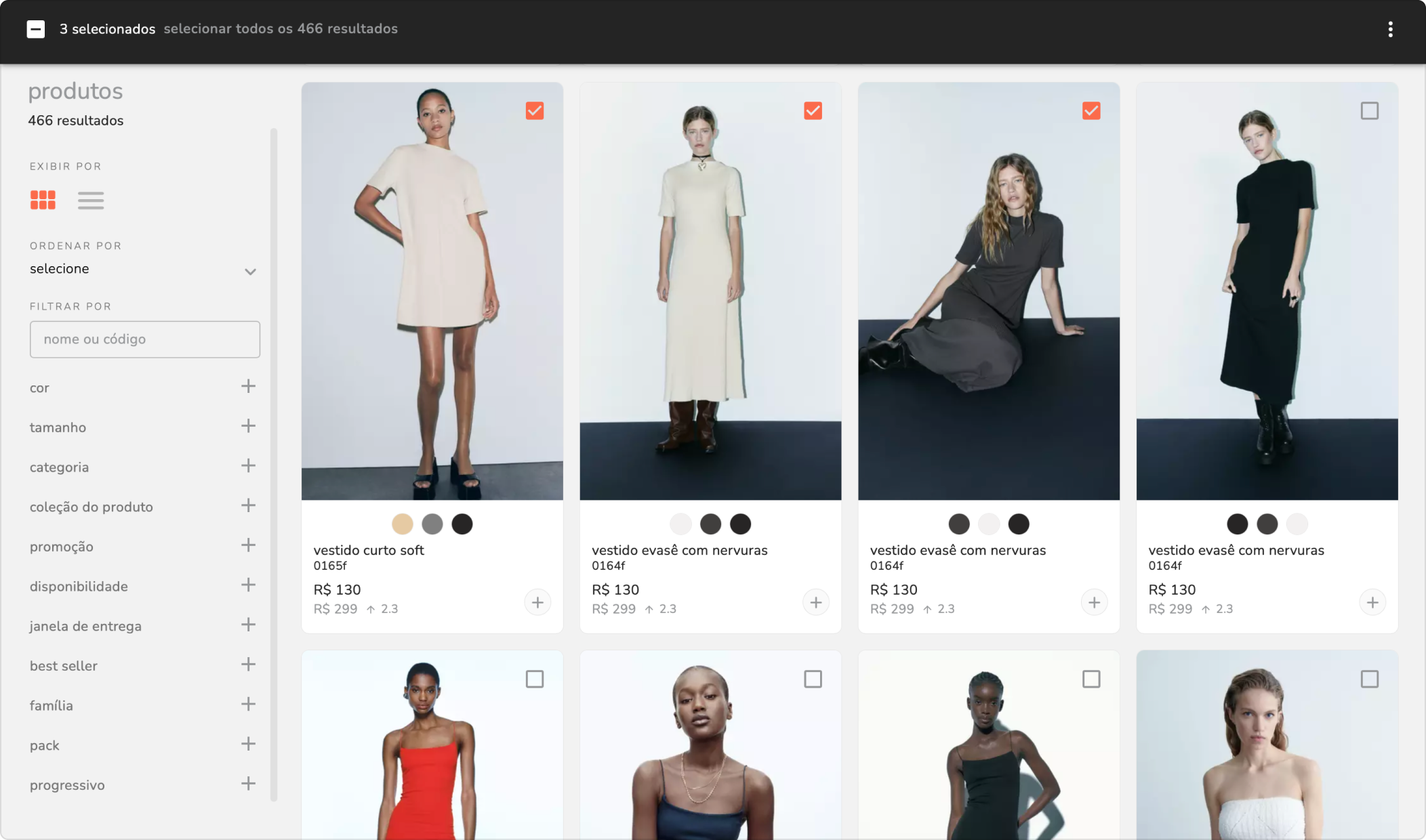
Task: Check the black evasê dress checkbox
Action: point(1370,110)
